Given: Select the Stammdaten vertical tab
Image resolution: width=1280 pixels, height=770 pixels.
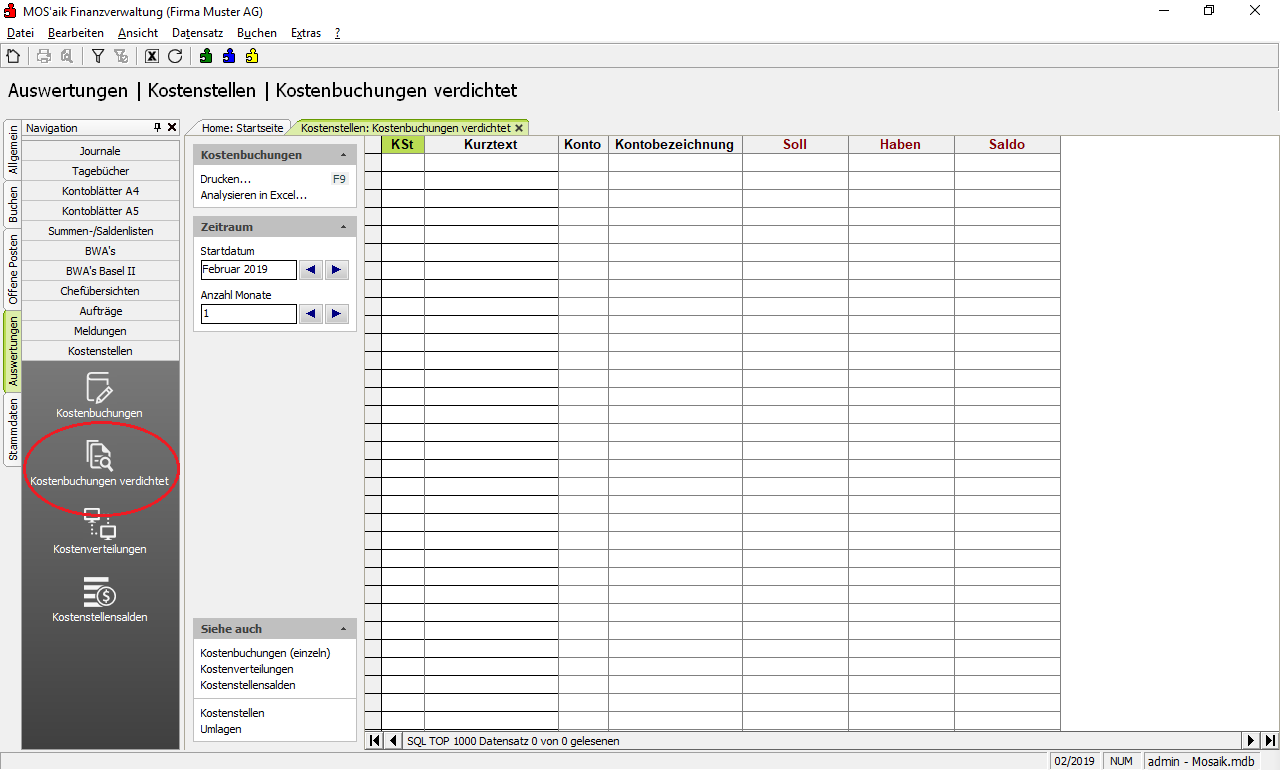Looking at the screenshot, I should 13,429.
